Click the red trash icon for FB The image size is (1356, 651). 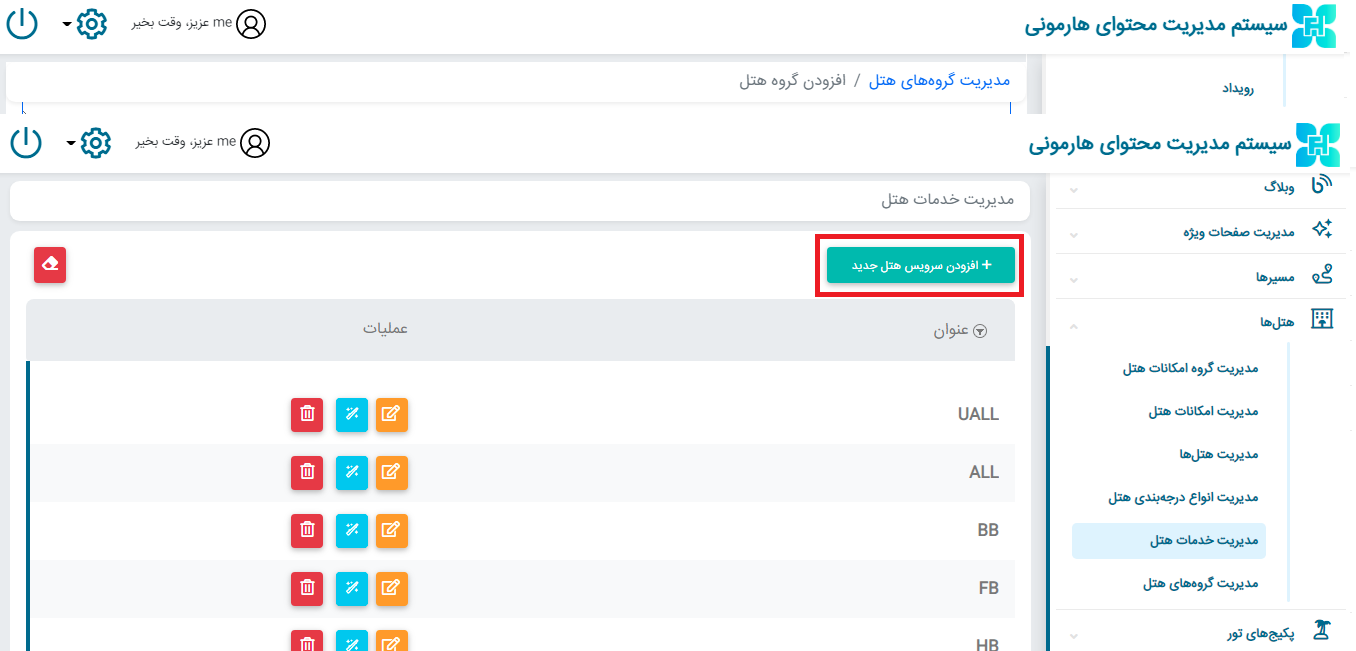pyautogui.click(x=307, y=588)
